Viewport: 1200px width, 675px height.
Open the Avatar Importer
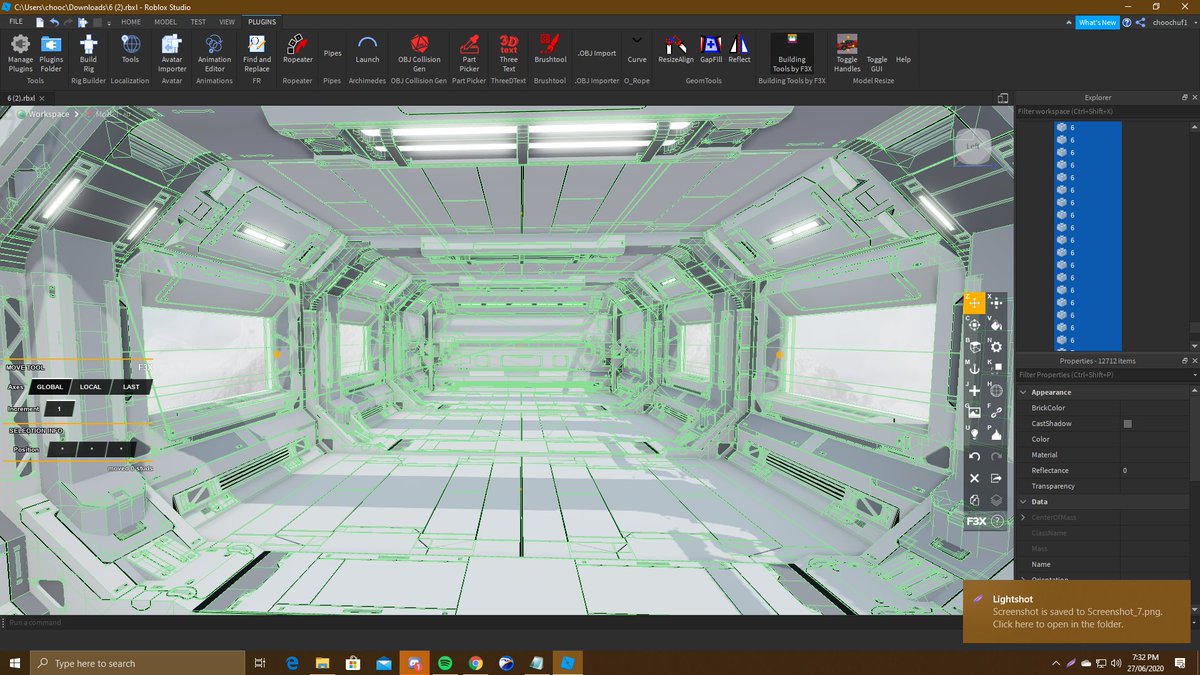tap(172, 52)
